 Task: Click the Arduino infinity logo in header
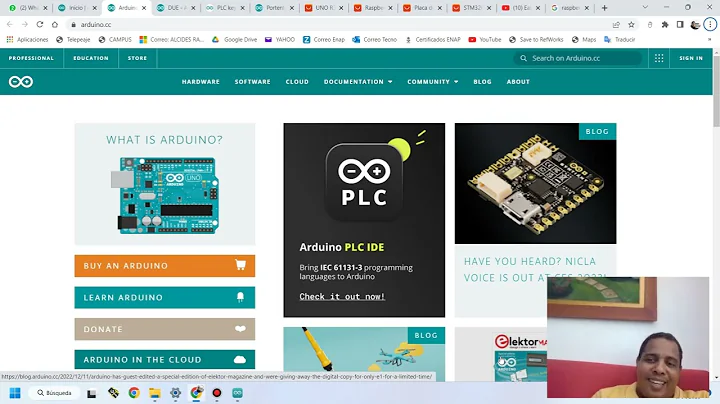[21, 82]
